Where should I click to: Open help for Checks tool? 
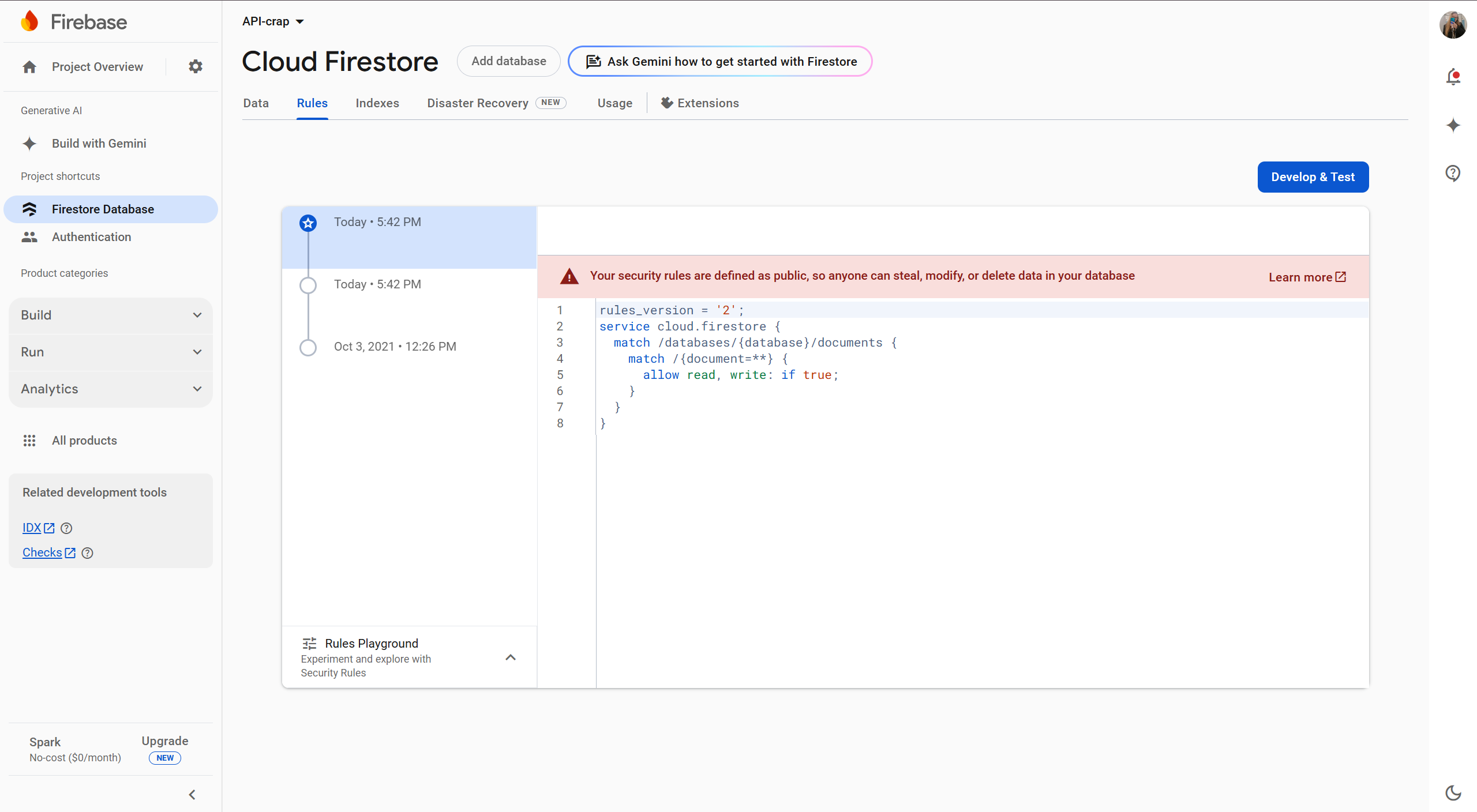[x=87, y=553]
